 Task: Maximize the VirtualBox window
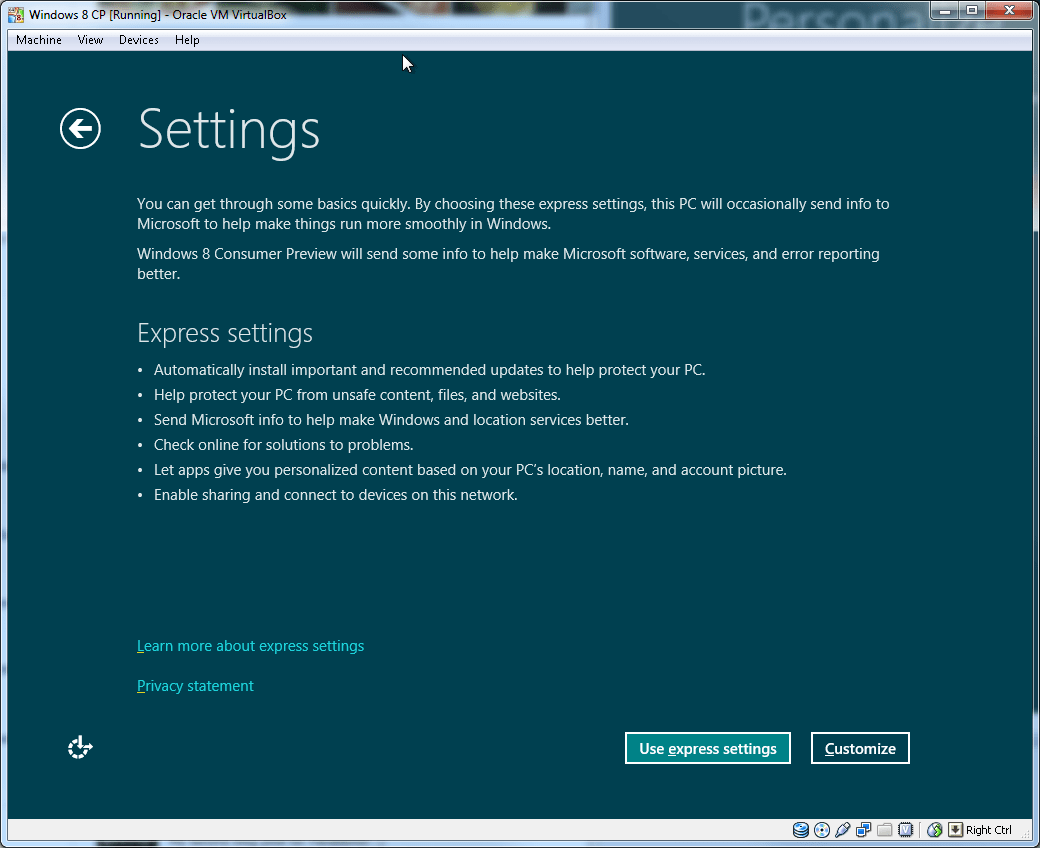point(972,11)
